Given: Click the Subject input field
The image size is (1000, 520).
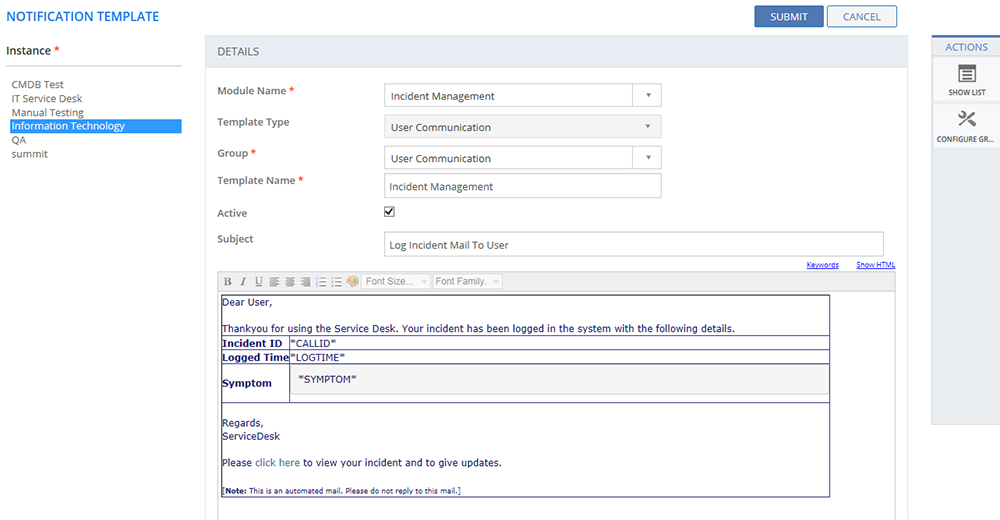Looking at the screenshot, I should click(x=634, y=245).
